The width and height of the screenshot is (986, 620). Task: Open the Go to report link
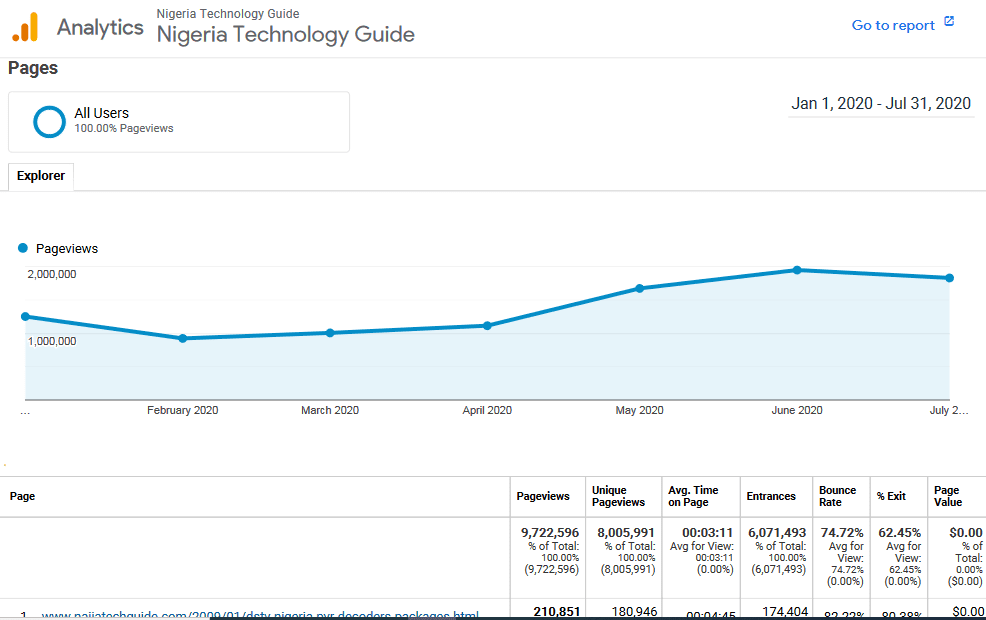click(893, 25)
